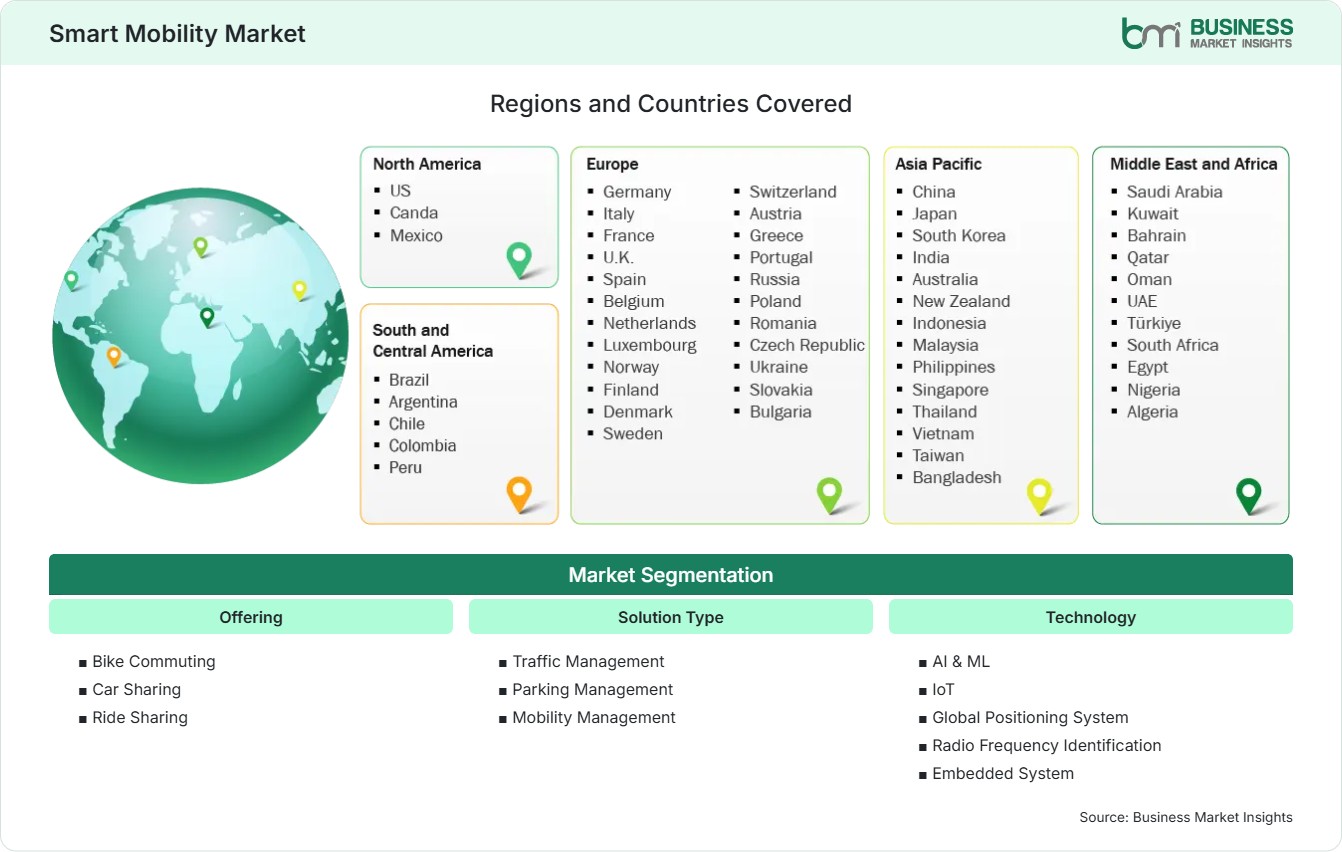This screenshot has height=852, width=1342.
Task: Click Türkiye in Middle East list
Action: coord(1154,323)
